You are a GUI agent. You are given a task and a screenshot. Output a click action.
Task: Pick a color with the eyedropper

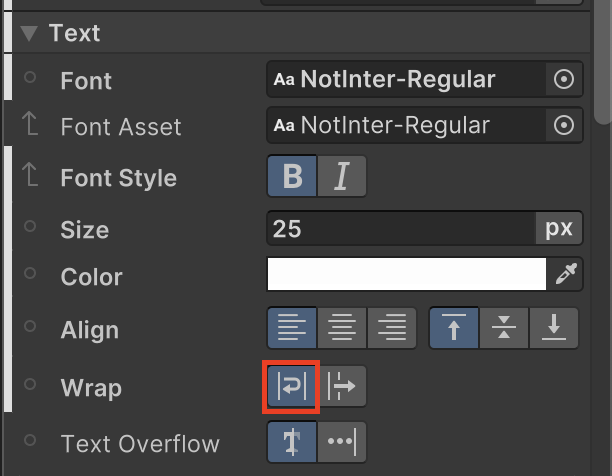point(566,275)
